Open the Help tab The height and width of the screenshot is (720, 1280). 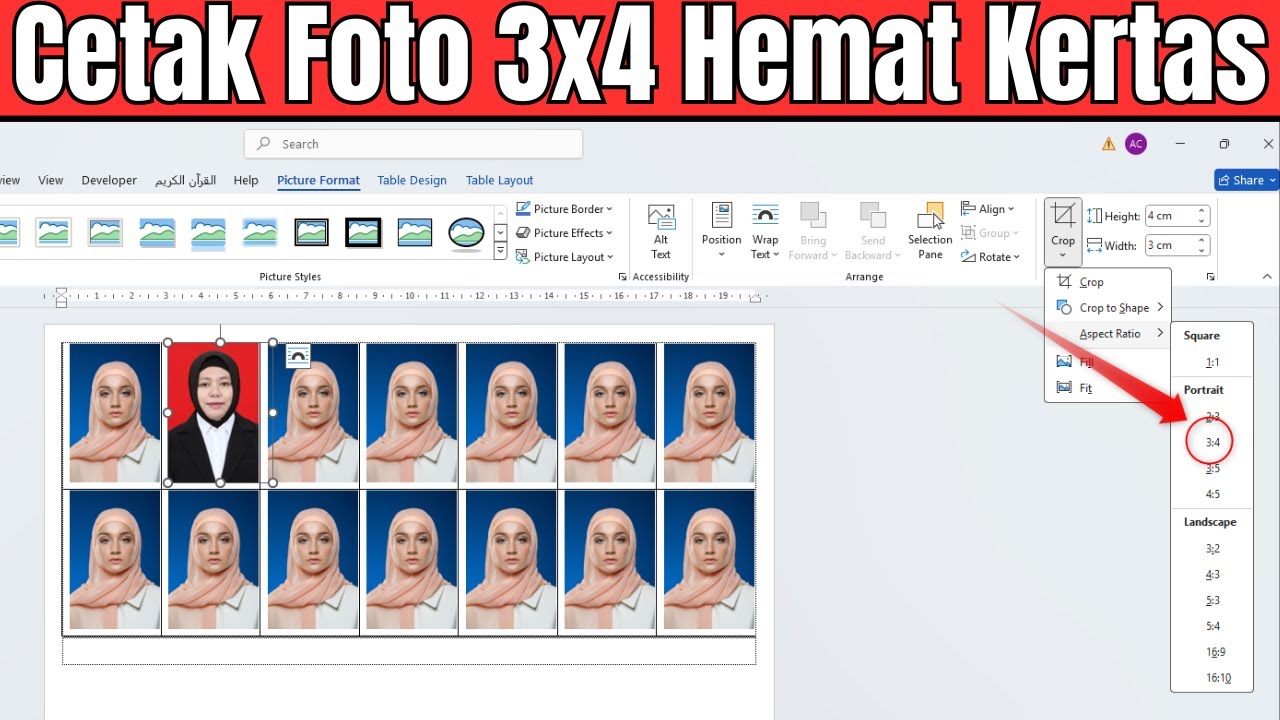click(246, 180)
